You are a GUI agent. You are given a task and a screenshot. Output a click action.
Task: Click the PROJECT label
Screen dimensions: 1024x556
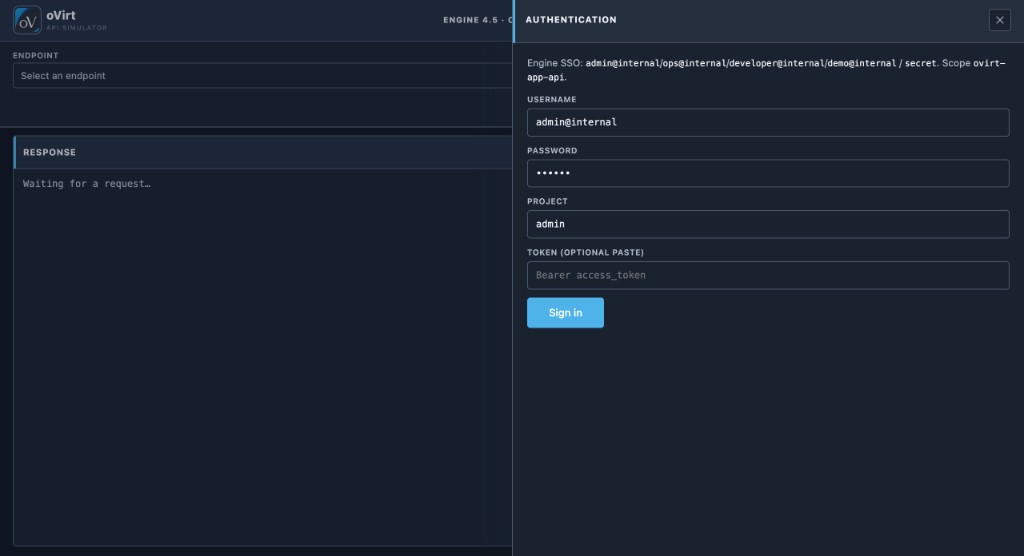[547, 201]
